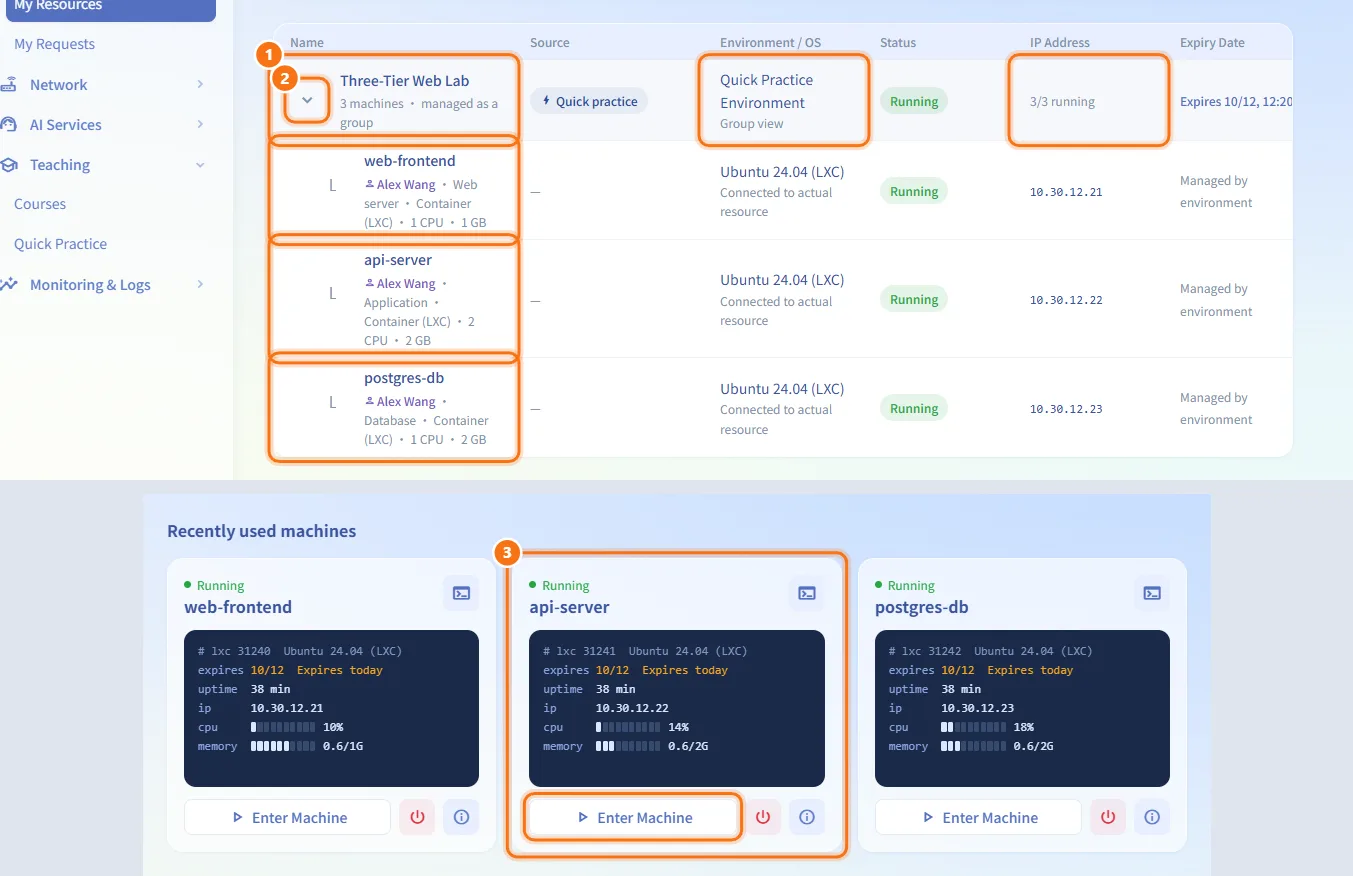Click the Quick practice source badge
Viewport: 1353px width, 876px height.
click(x=589, y=101)
